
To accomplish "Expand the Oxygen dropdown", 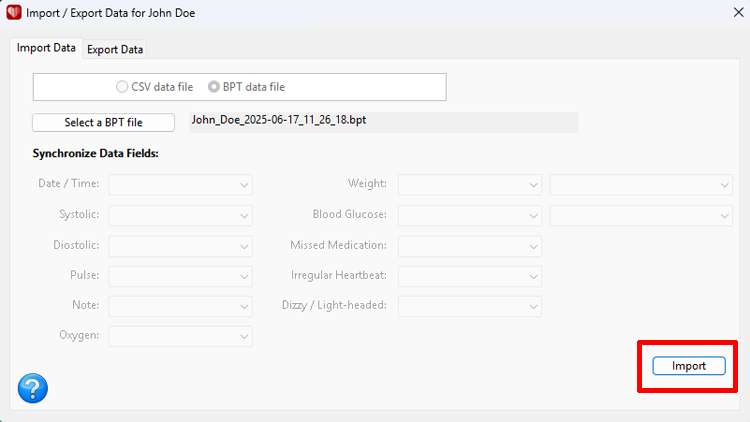I will (181, 336).
